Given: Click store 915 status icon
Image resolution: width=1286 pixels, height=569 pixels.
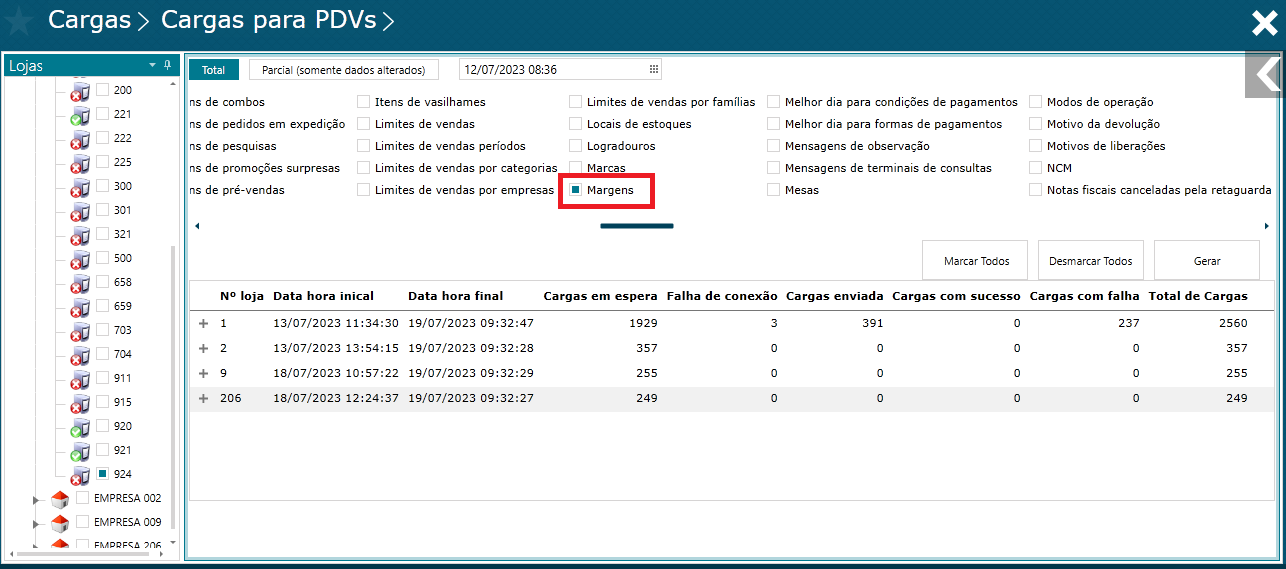Looking at the screenshot, I should click(79, 404).
